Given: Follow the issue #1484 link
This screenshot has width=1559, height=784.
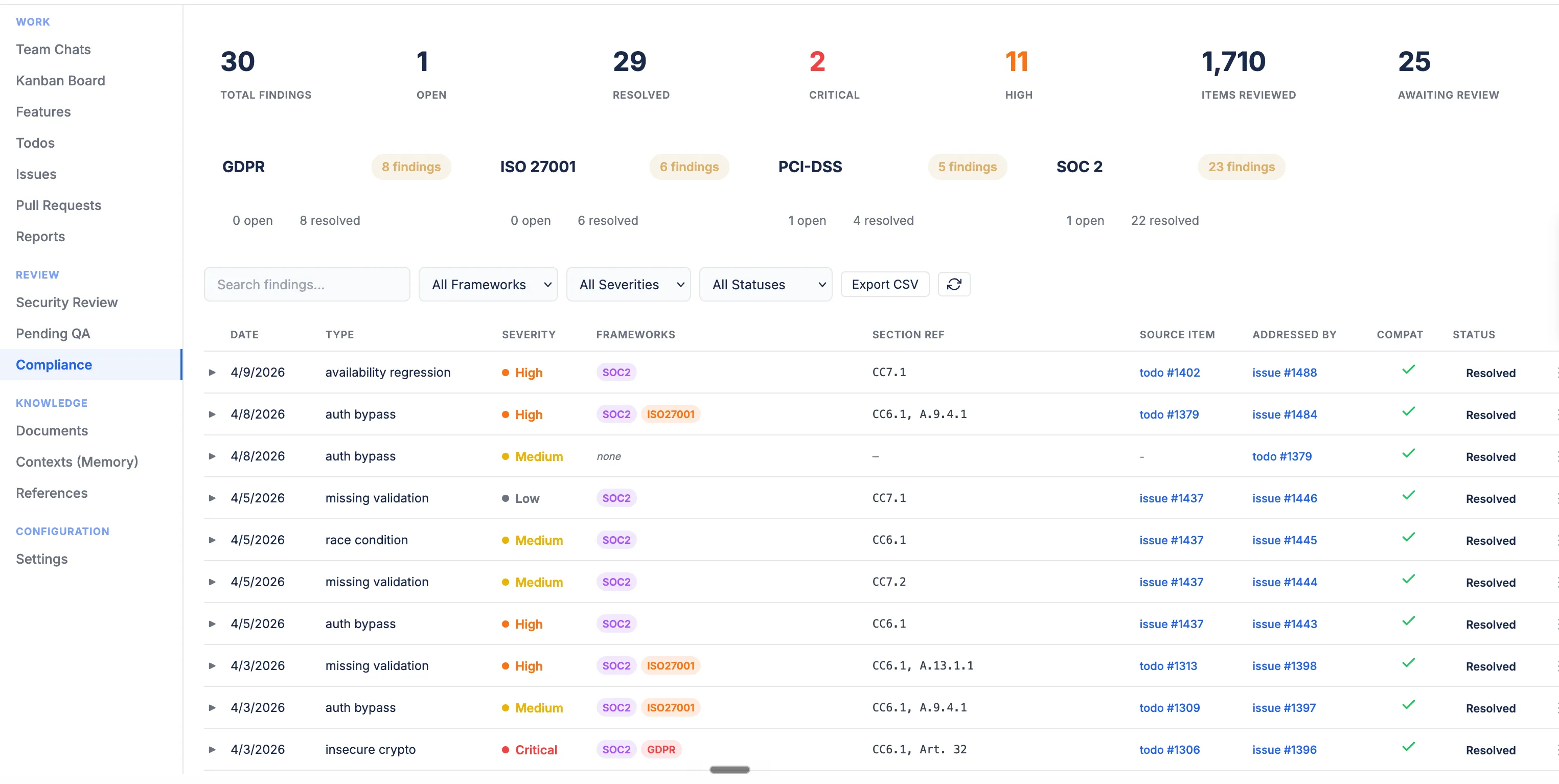Looking at the screenshot, I should pos(1284,414).
